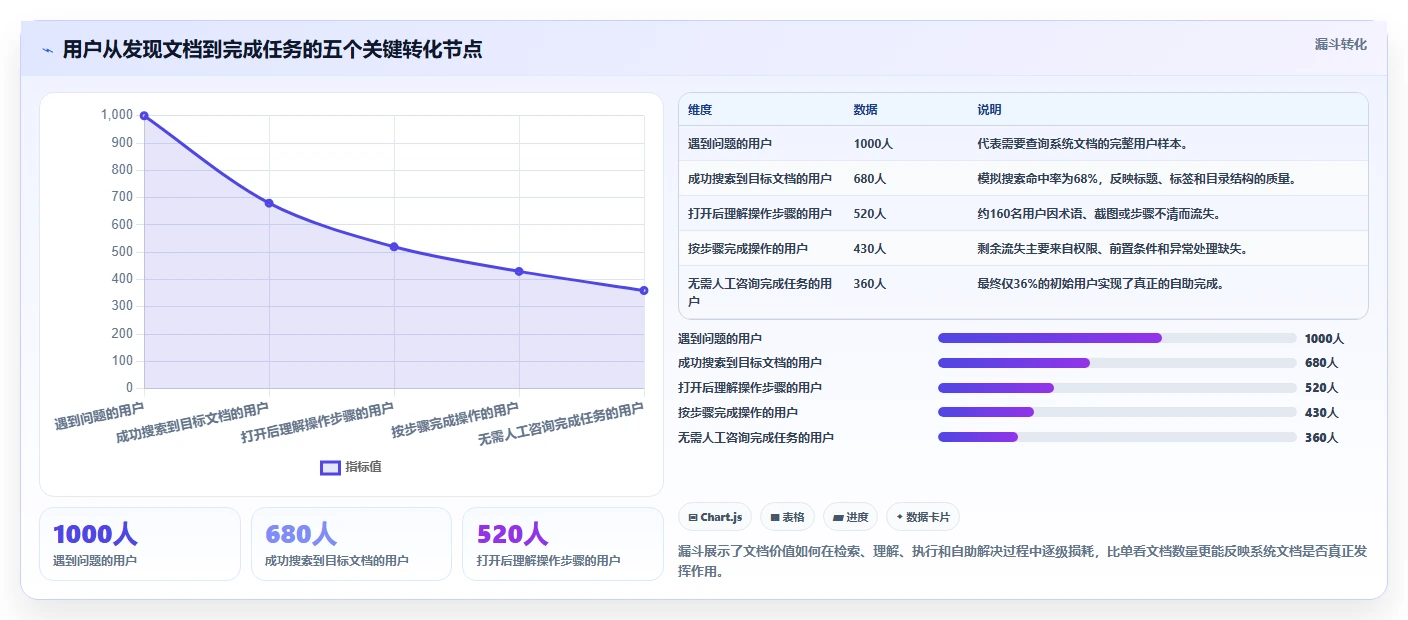The height and width of the screenshot is (620, 1408).
Task: Click the 漏斗转化 tag in the header
Action: 1340,44
